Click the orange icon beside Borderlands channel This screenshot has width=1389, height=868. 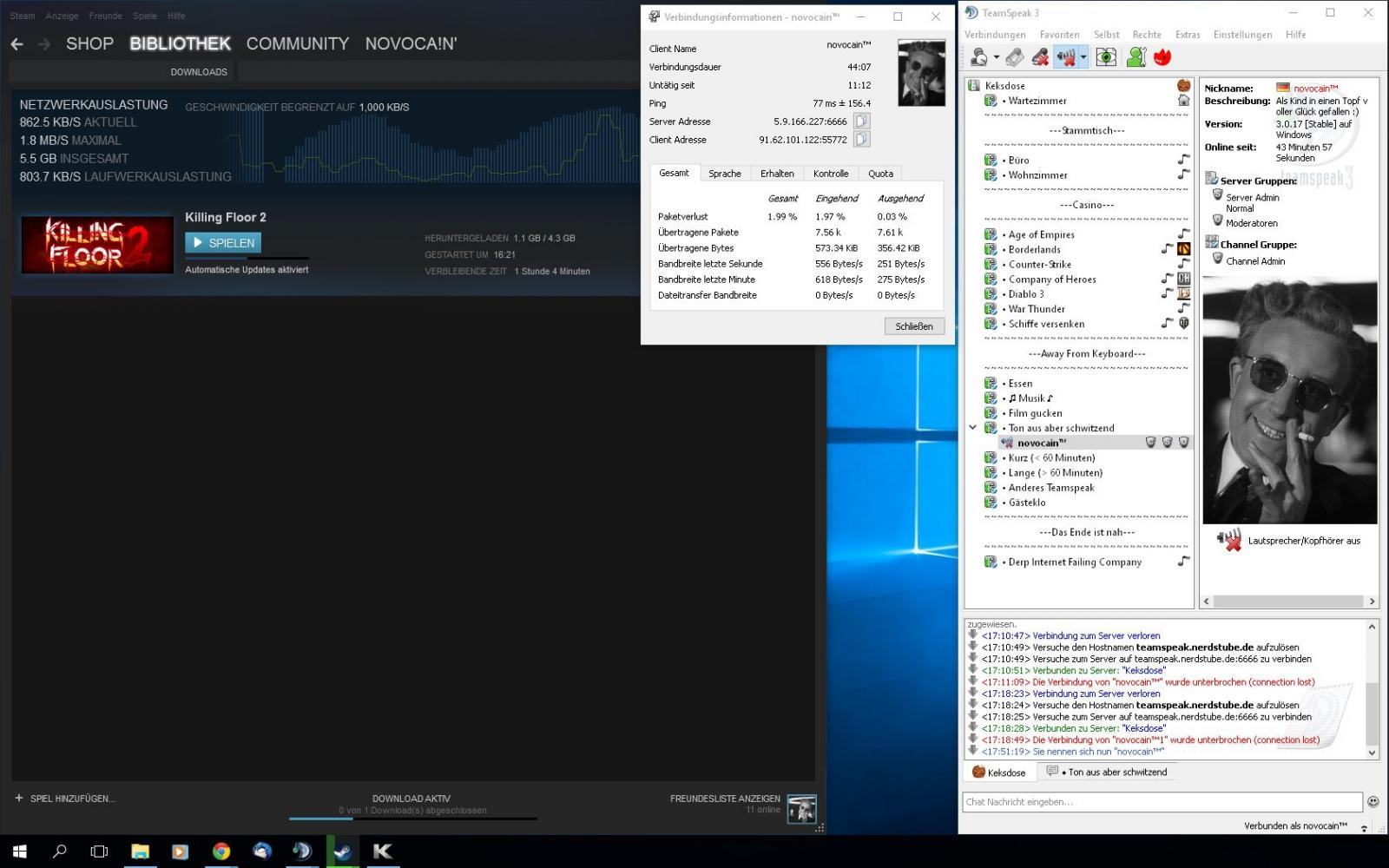pos(1183,249)
